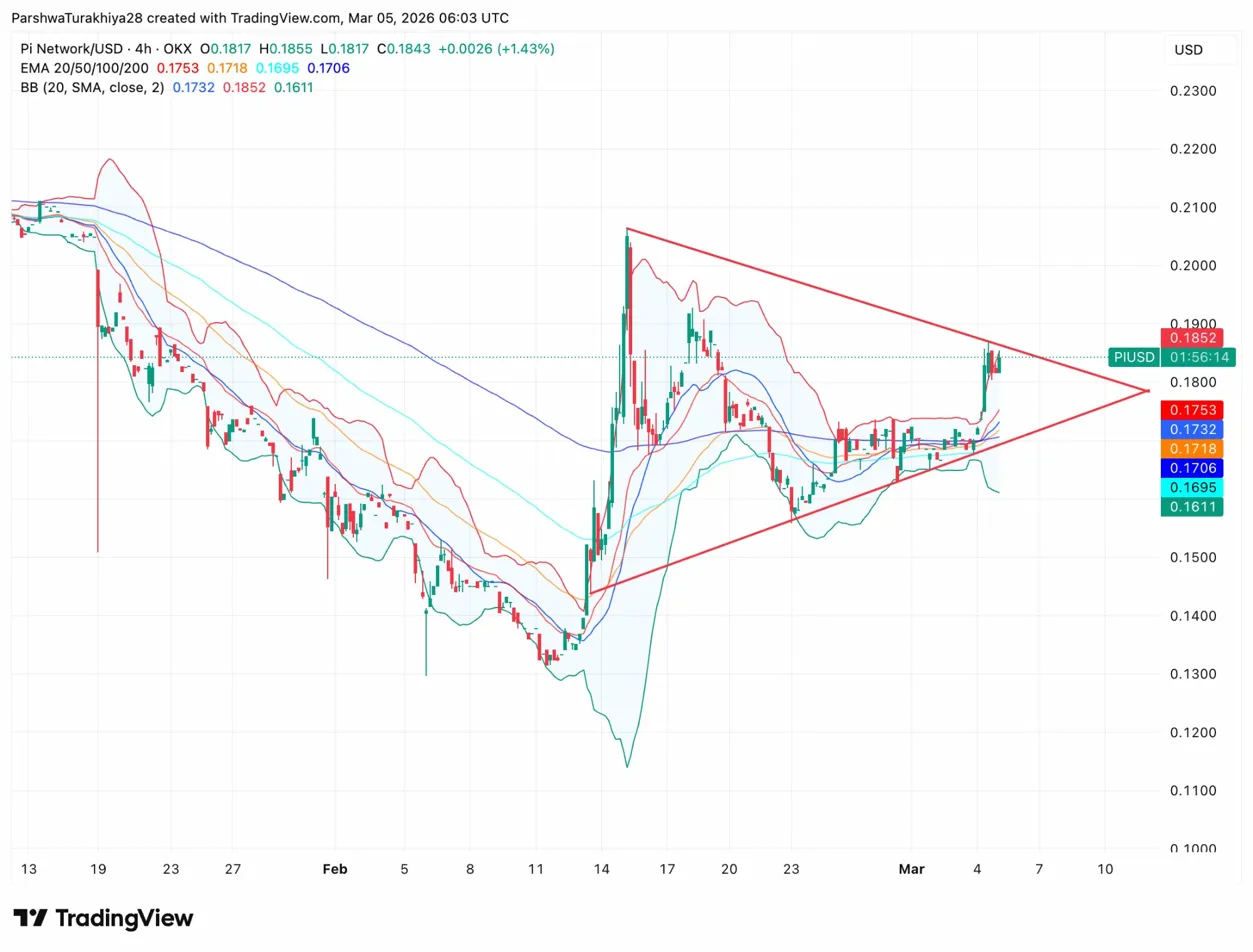Click the 0.1800 value on the price scale
This screenshot has width=1253, height=952.
(x=1195, y=382)
